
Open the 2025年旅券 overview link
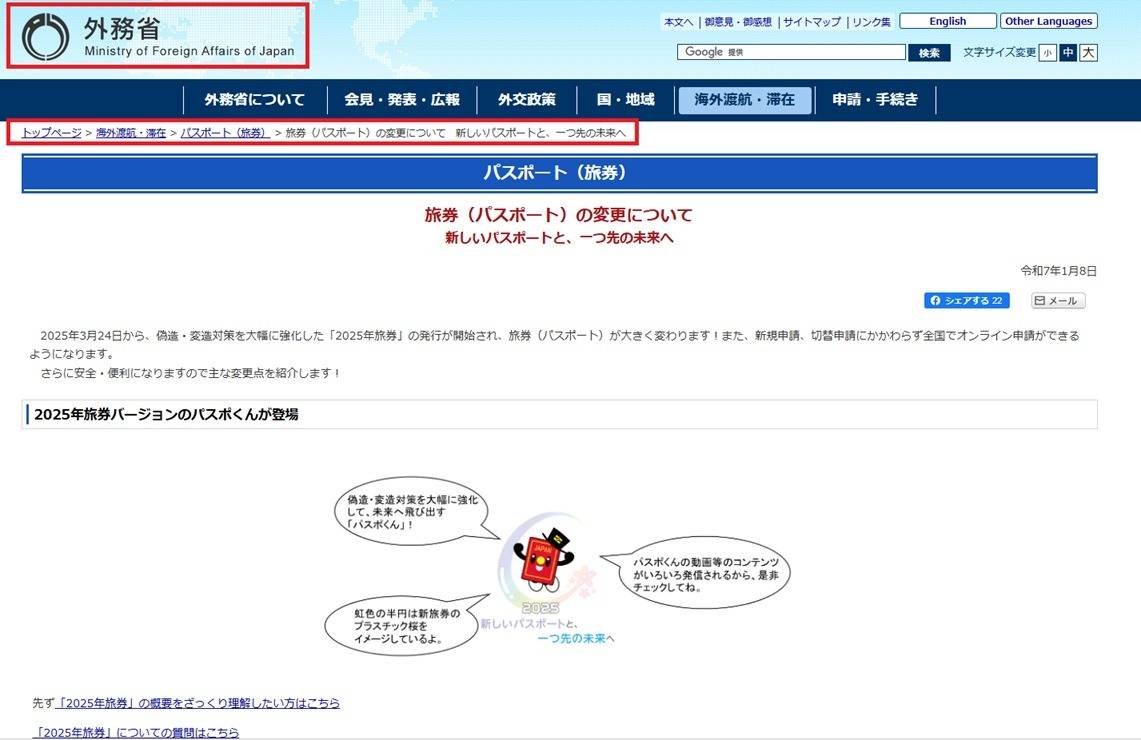click(x=198, y=703)
